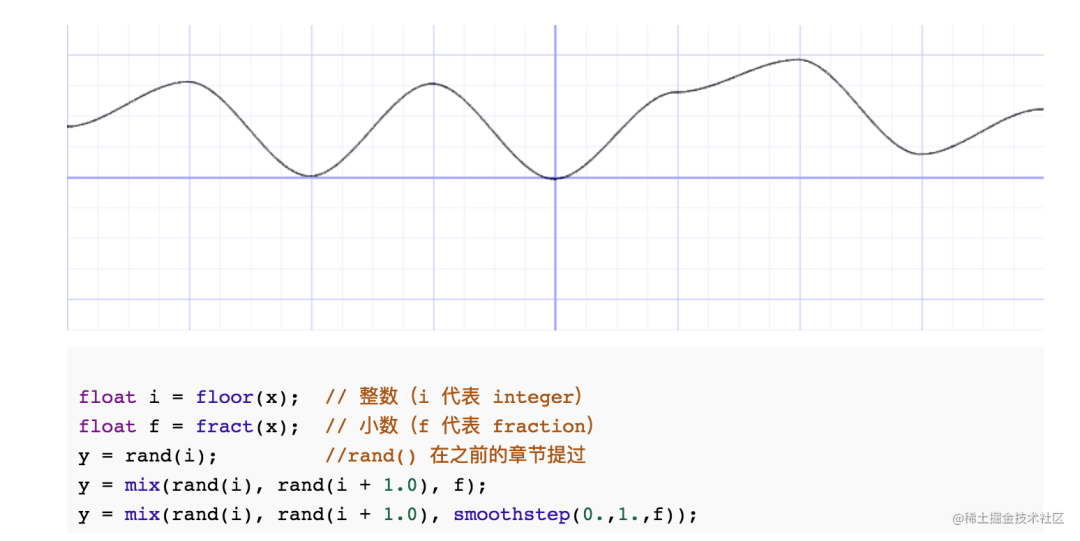The height and width of the screenshot is (541, 1080).
Task: Click 'rand(i + 1.0)' in the fourth code line
Action: pos(350,485)
